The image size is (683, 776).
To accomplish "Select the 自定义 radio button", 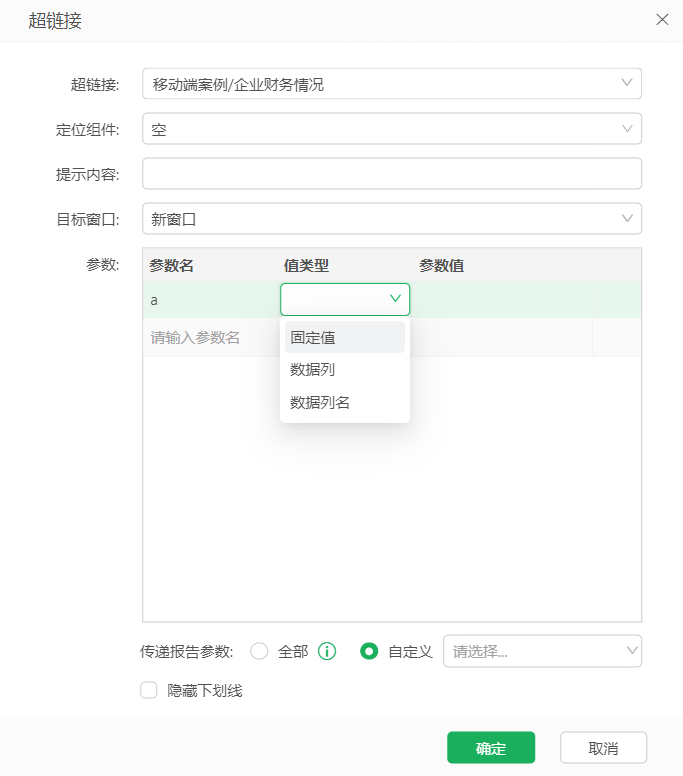I will click(x=369, y=651).
